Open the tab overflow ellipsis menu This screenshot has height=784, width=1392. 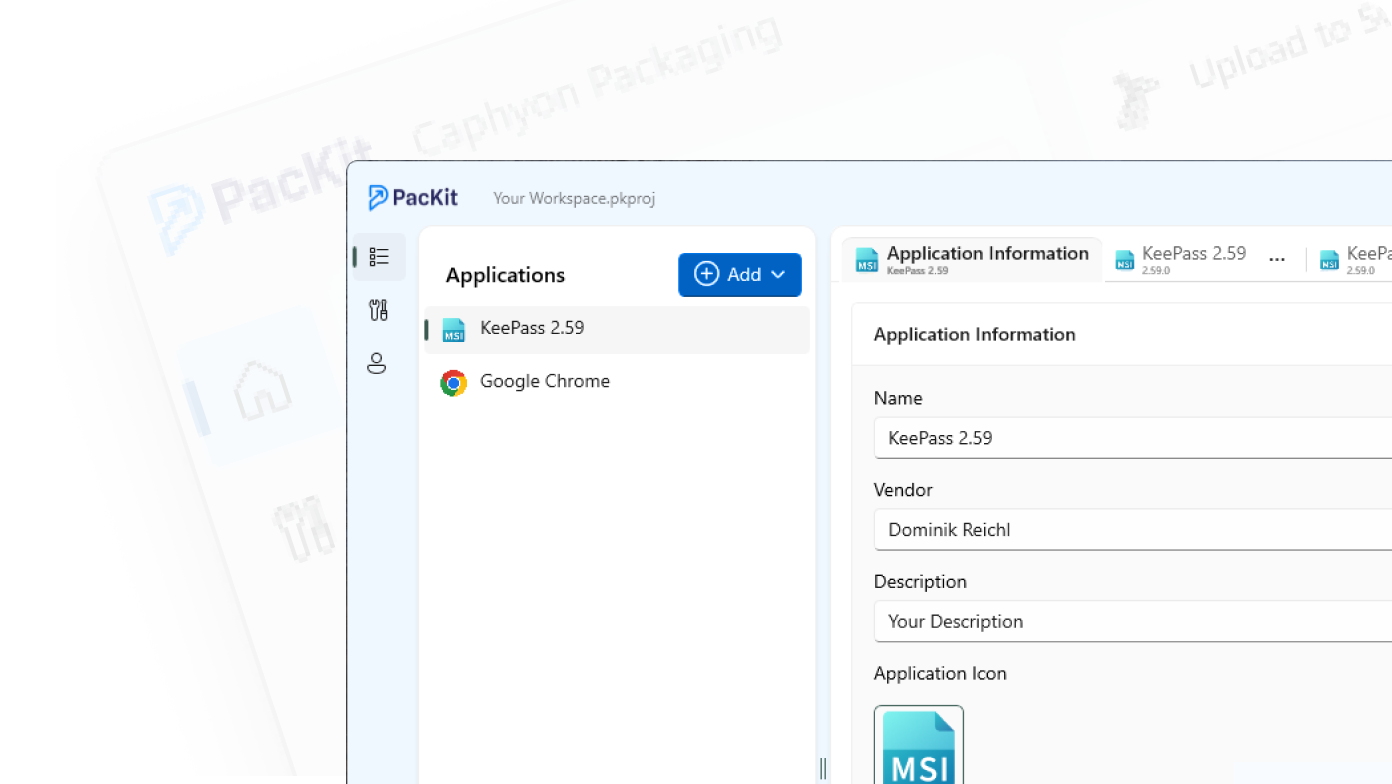pos(1276,259)
